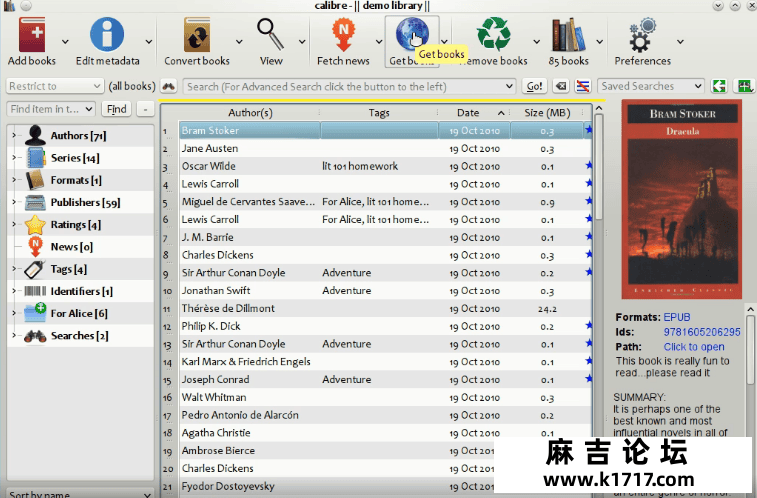
Task: Sort by Author(s) column header
Action: [x=250, y=112]
